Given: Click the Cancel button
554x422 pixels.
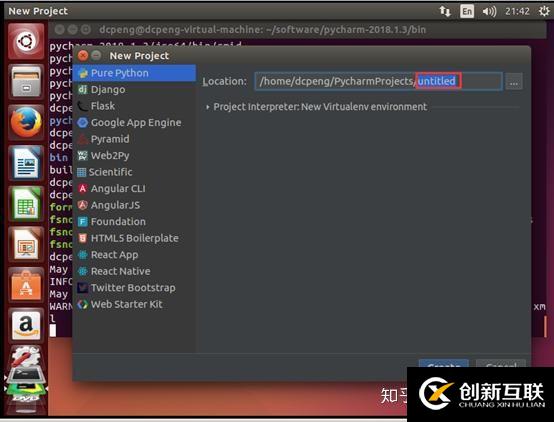Looking at the screenshot, I should 501,364.
